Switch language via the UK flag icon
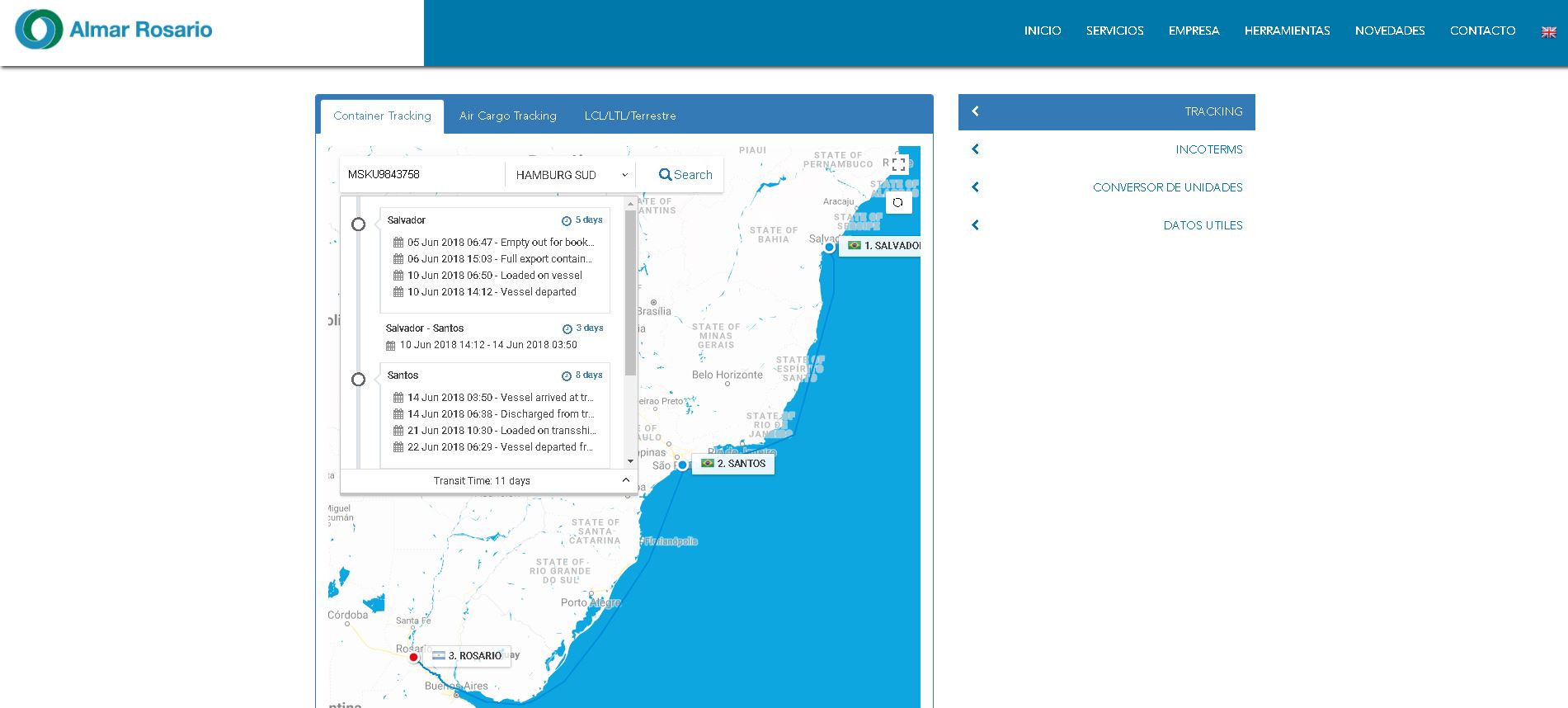 tap(1548, 31)
